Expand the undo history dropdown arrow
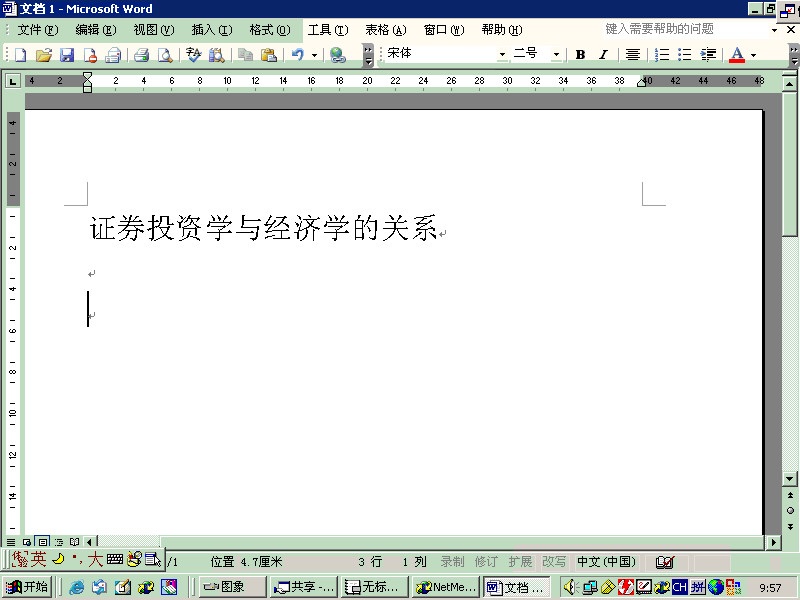The image size is (800, 600). tap(314, 55)
